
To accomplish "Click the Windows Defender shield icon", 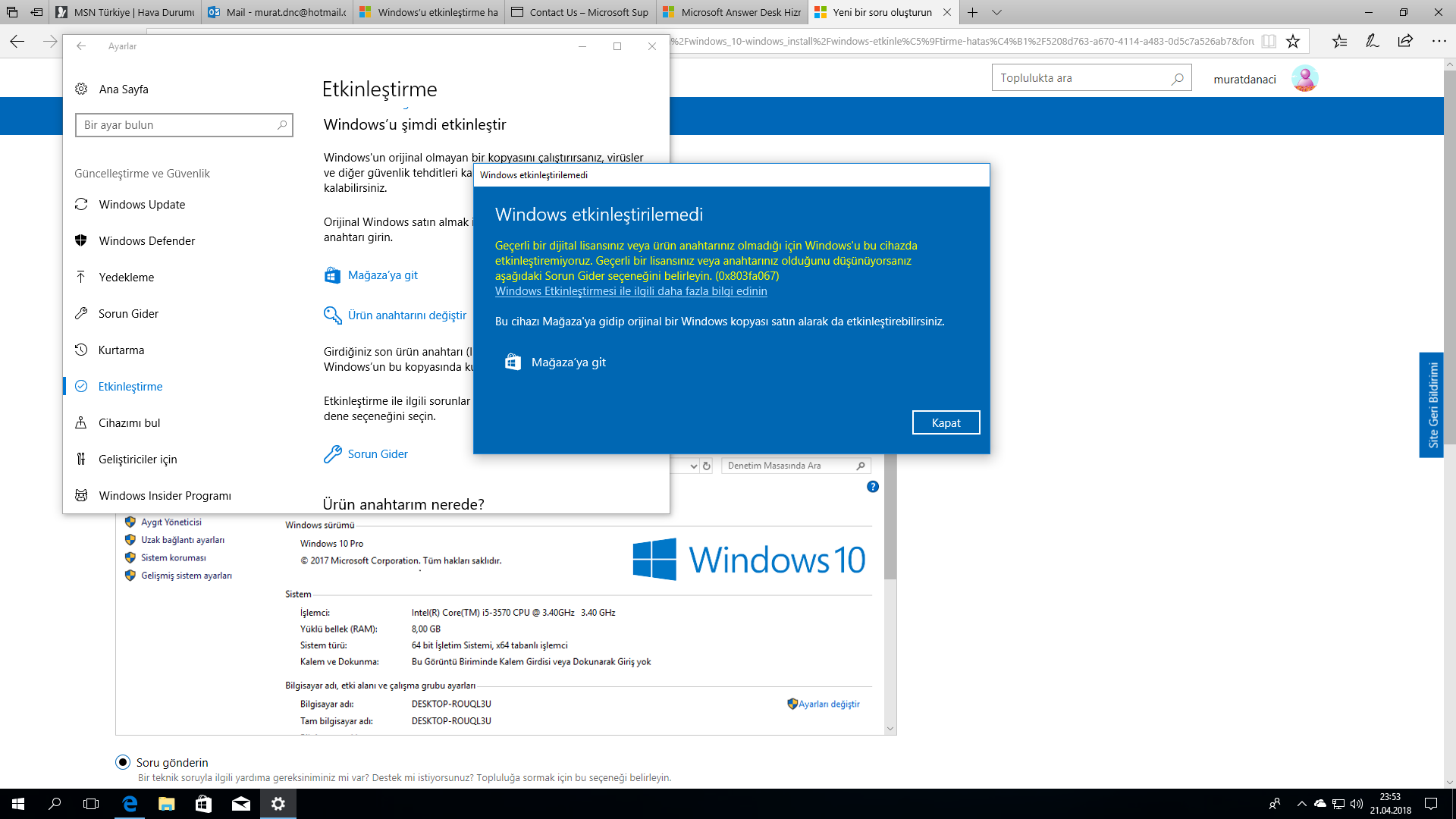I will pyautogui.click(x=81, y=240).
